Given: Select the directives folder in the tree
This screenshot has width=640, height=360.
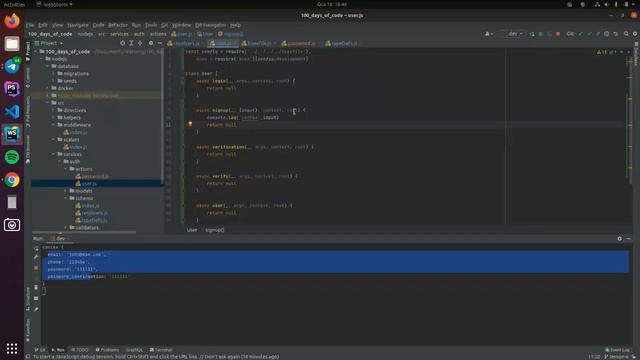Looking at the screenshot, I should point(75,110).
